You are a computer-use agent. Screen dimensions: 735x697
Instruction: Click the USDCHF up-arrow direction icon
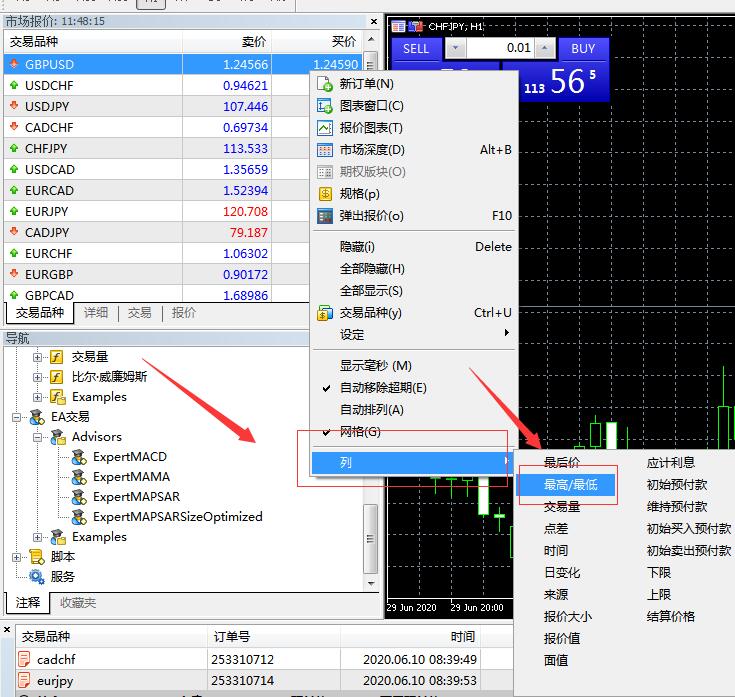click(x=14, y=85)
